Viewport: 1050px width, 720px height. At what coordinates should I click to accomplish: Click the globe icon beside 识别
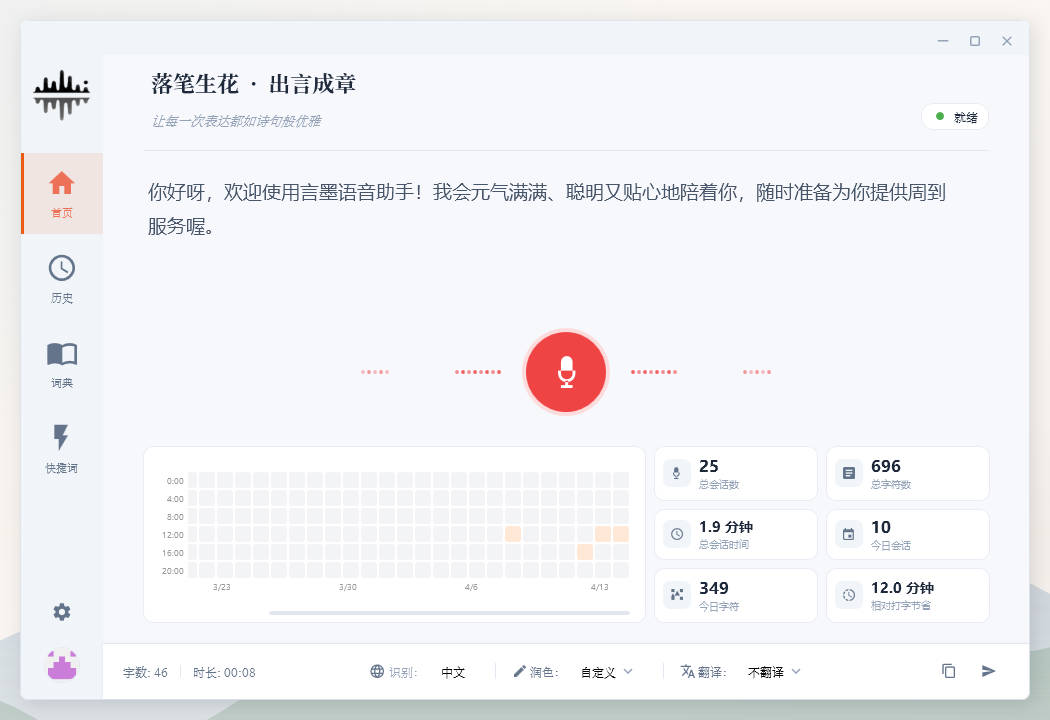tap(377, 671)
